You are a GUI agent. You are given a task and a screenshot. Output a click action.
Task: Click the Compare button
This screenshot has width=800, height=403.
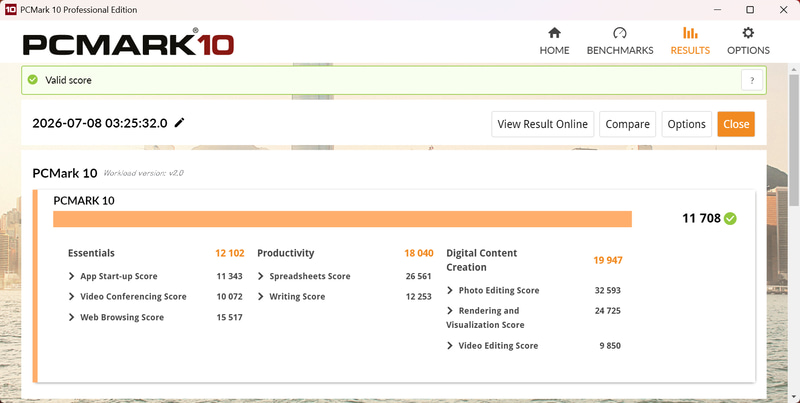click(x=627, y=124)
